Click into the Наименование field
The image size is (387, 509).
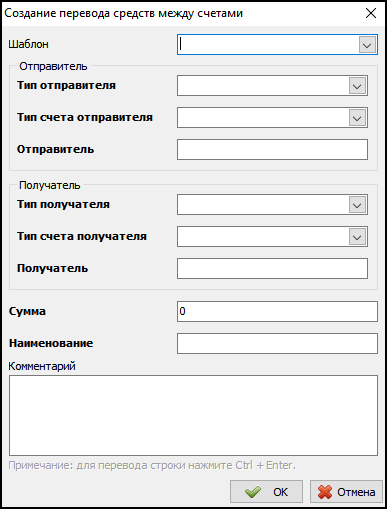(x=277, y=343)
